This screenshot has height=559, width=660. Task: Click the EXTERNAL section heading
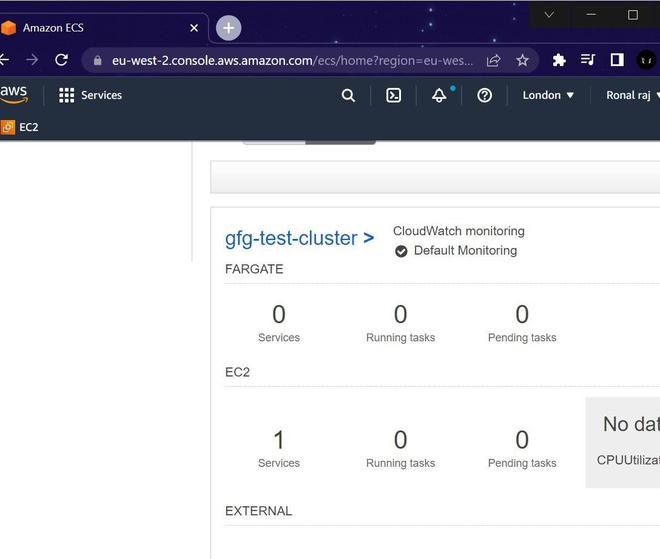tap(258, 511)
